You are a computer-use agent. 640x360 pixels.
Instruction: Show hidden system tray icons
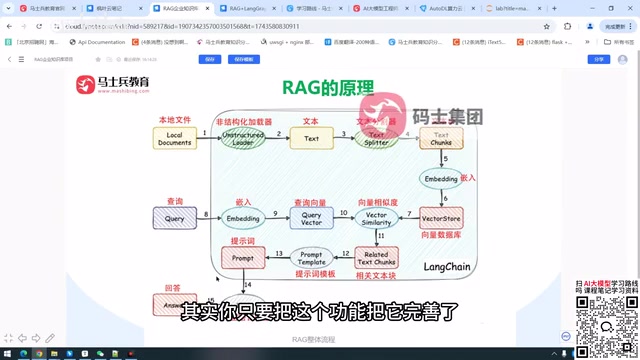(x=554, y=354)
